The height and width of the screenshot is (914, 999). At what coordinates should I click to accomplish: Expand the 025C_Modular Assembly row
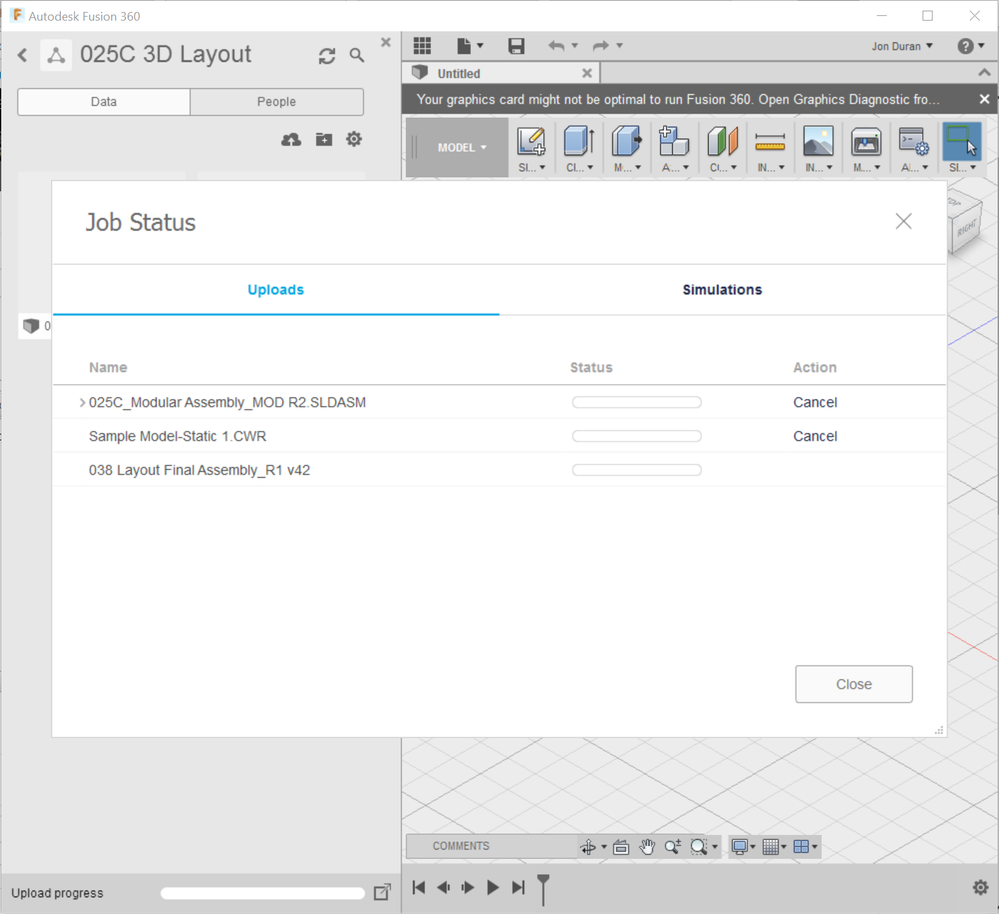[x=82, y=403]
